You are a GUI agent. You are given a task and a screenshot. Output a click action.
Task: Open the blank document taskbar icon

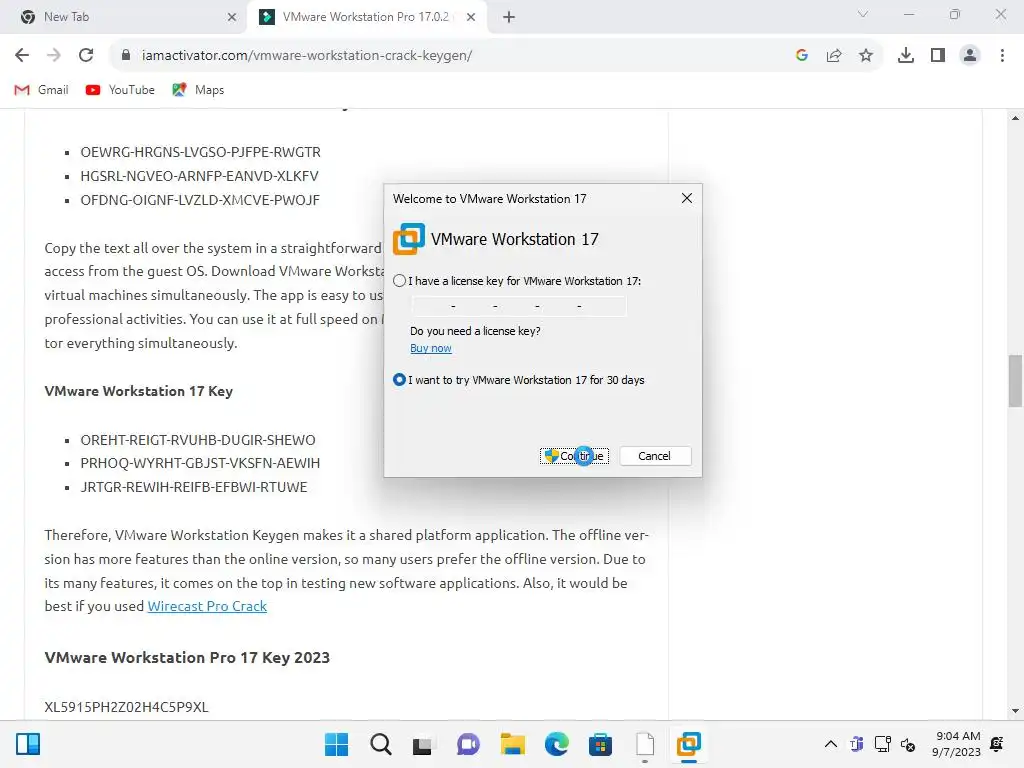click(x=645, y=744)
